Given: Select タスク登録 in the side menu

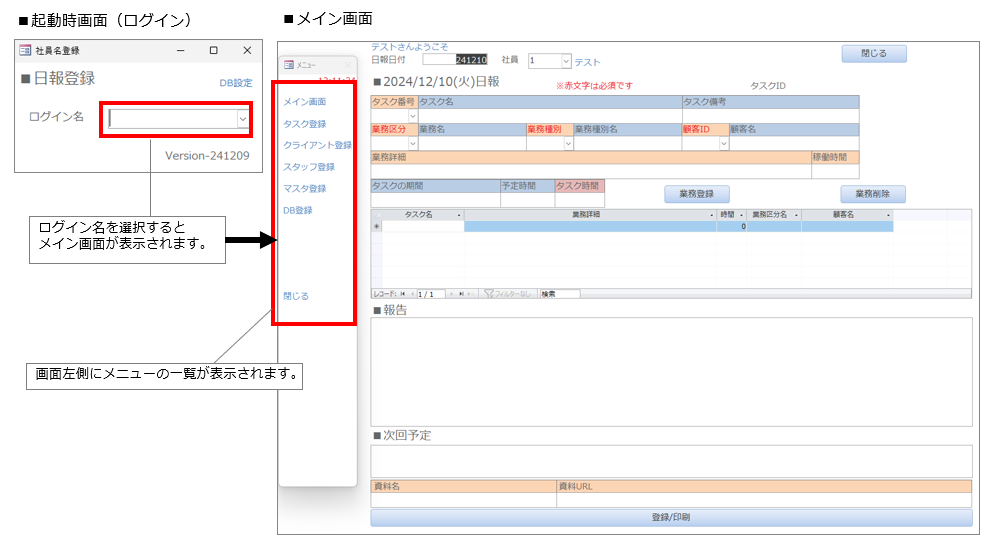Looking at the screenshot, I should 304,124.
